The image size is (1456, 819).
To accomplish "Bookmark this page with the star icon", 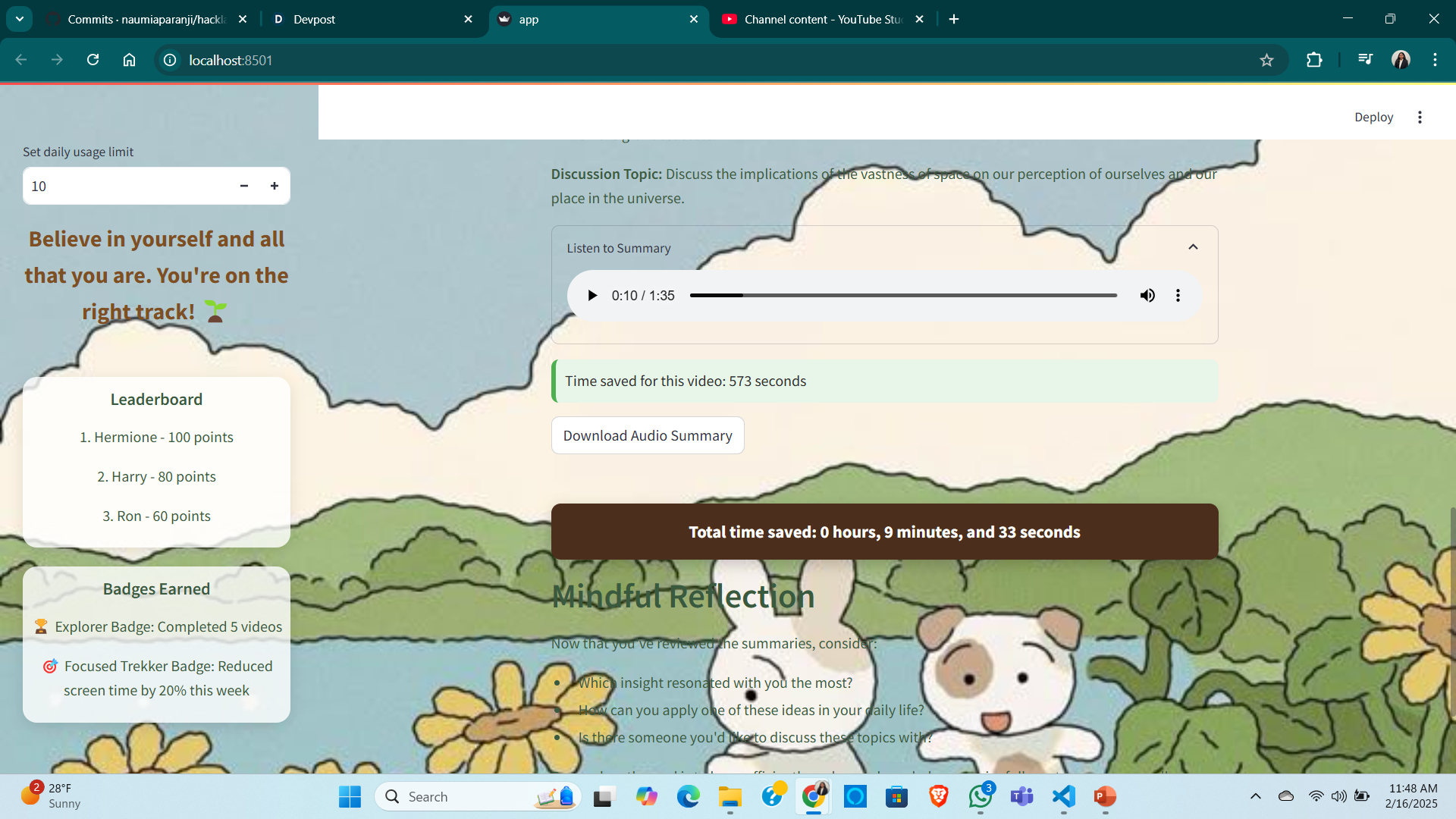I will (x=1266, y=60).
